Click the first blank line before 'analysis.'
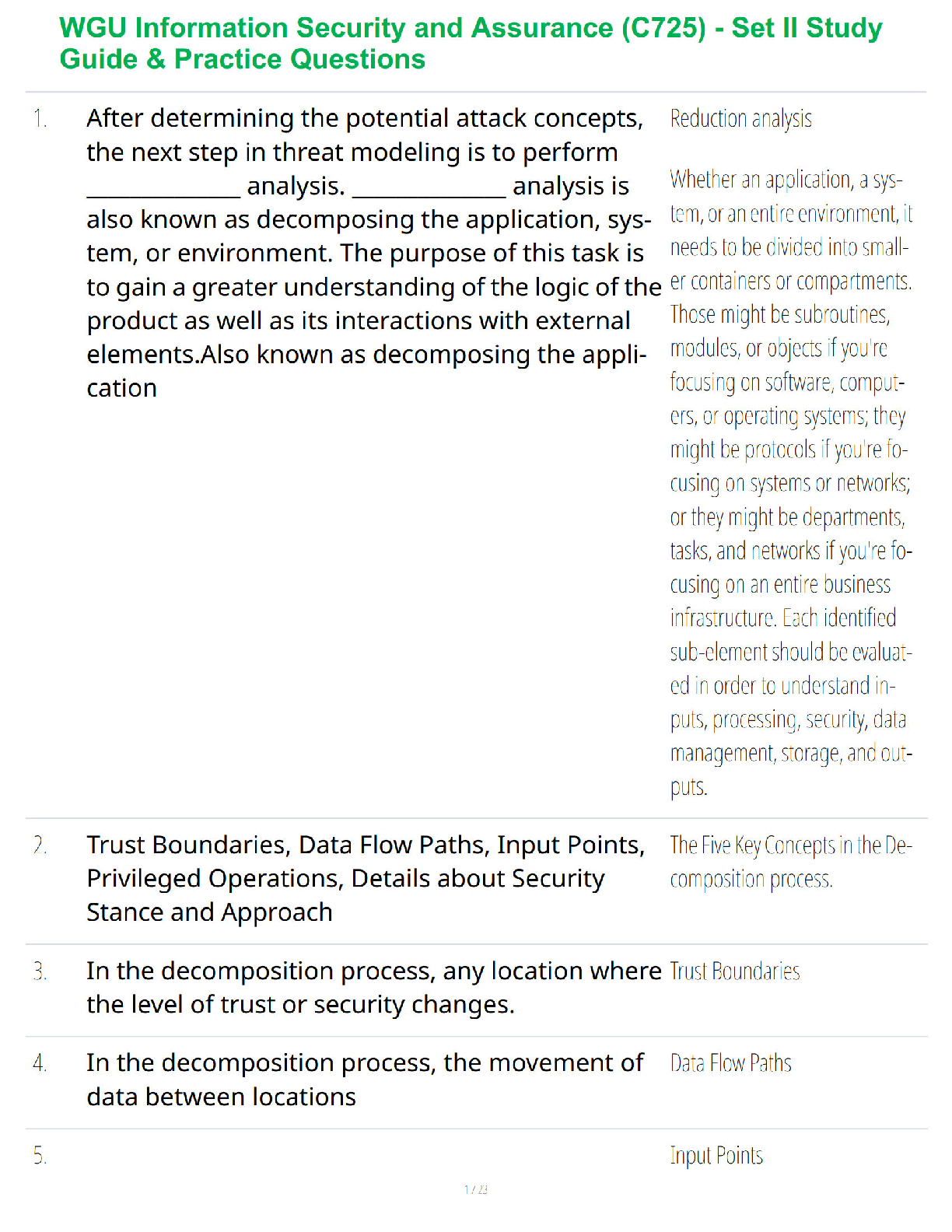952x1232 pixels. tap(163, 187)
